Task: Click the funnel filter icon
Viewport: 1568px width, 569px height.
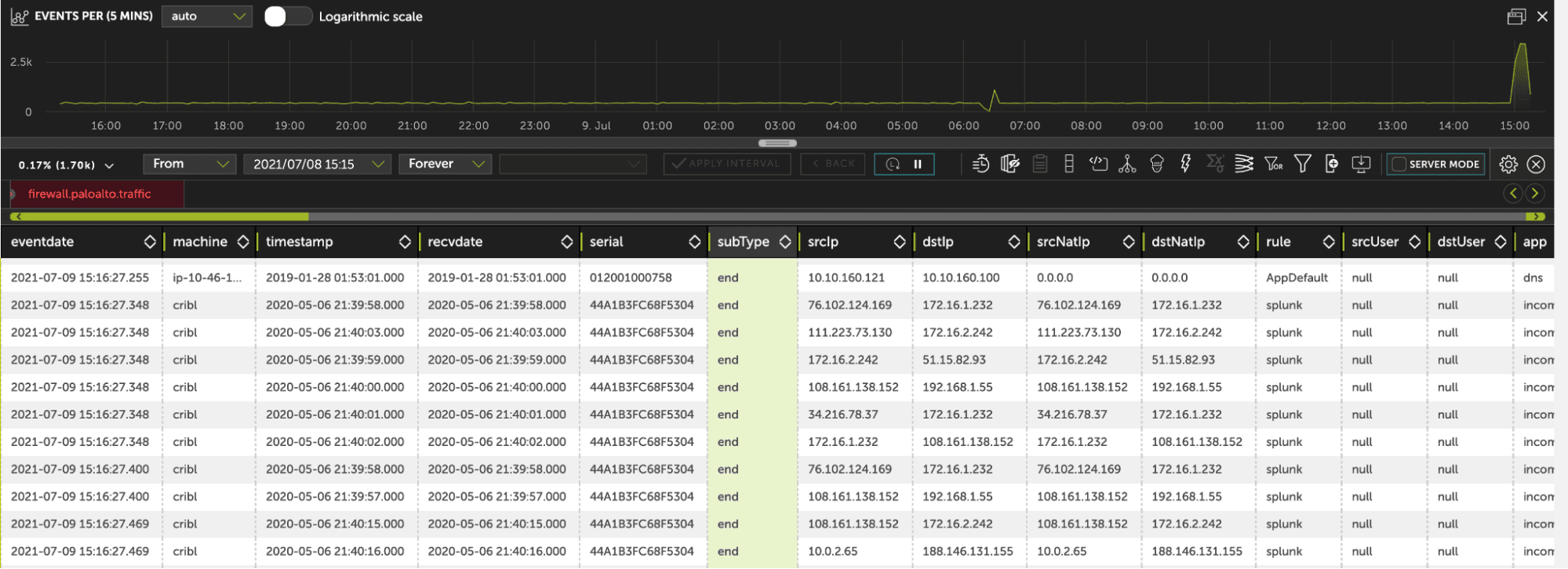Action: coord(1302,164)
